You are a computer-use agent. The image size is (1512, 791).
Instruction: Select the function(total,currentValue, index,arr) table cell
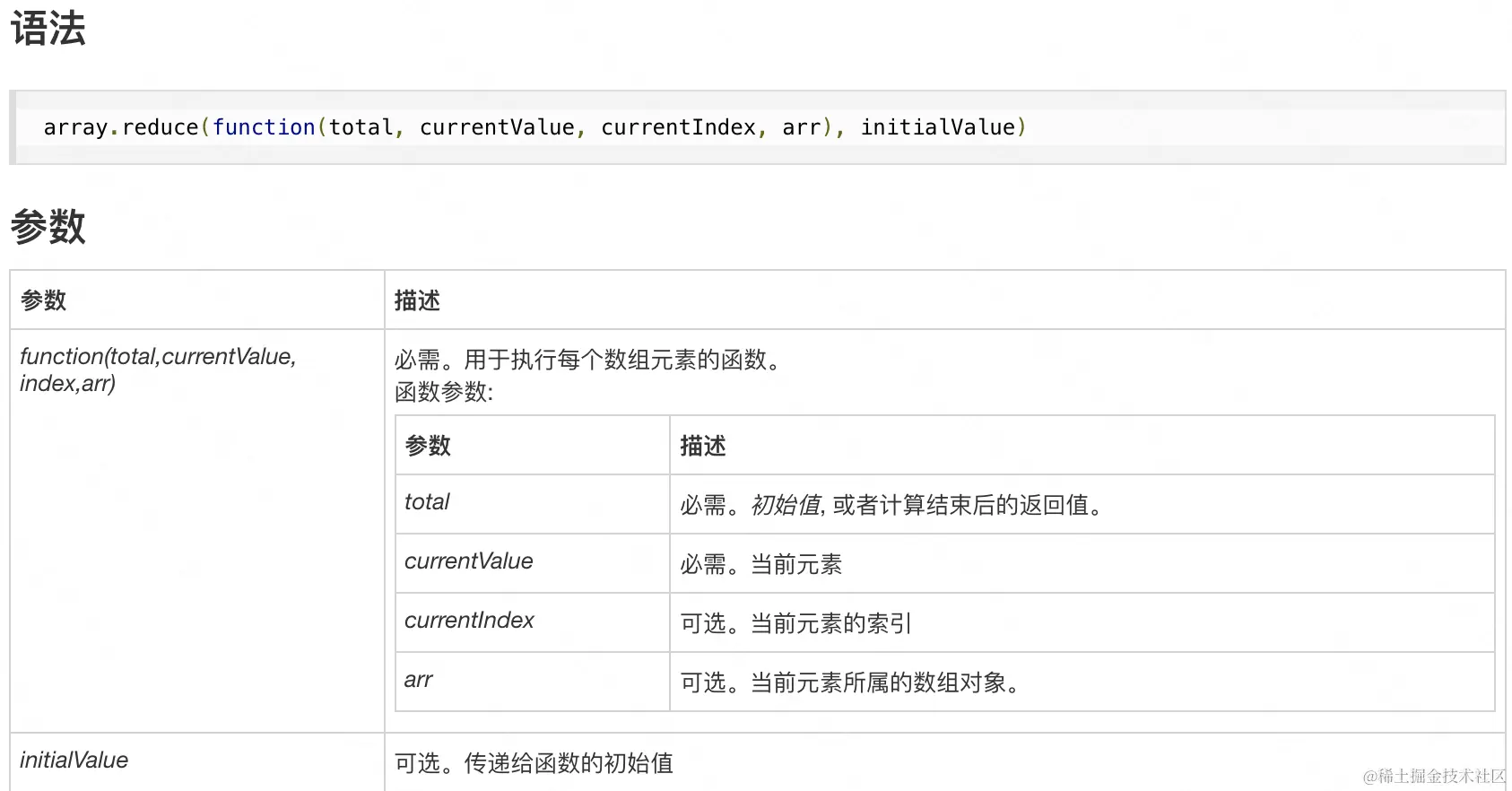158,369
